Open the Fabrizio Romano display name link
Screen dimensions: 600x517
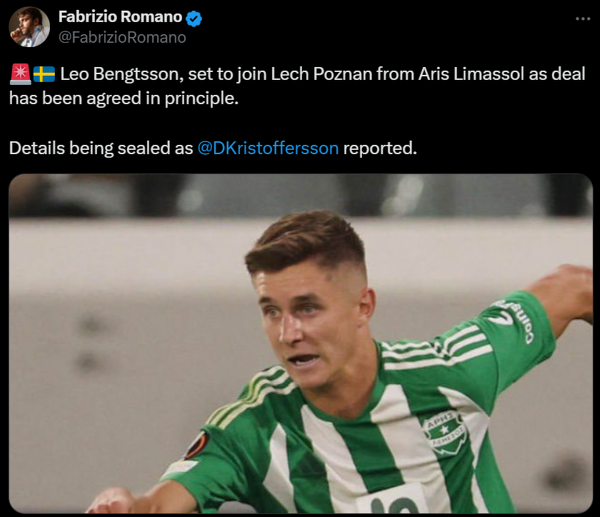pyautogui.click(x=120, y=17)
